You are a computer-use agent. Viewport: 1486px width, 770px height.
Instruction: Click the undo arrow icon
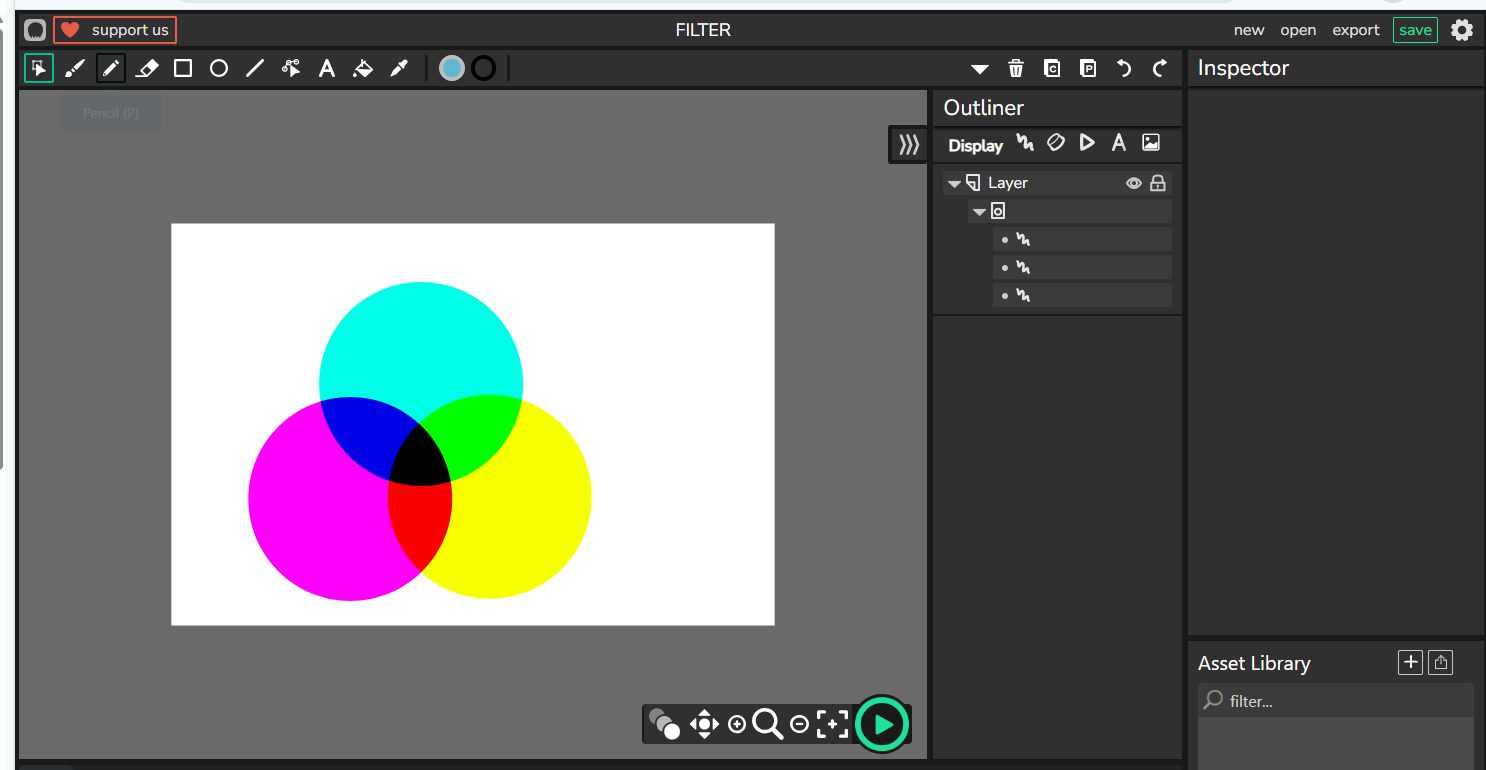pos(1124,68)
